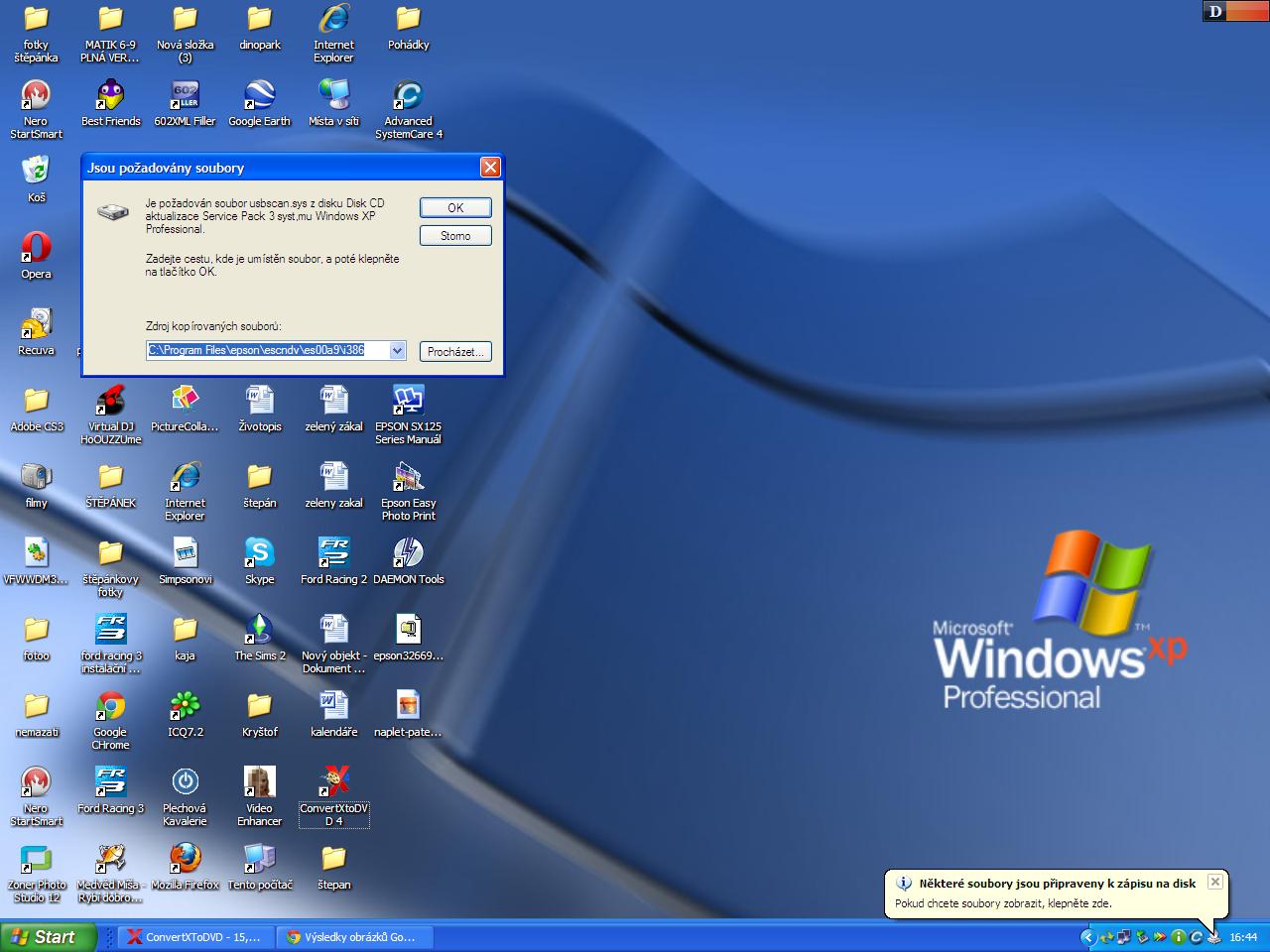The height and width of the screenshot is (952, 1270).
Task: Open the Pohádky folder
Action: [409, 27]
